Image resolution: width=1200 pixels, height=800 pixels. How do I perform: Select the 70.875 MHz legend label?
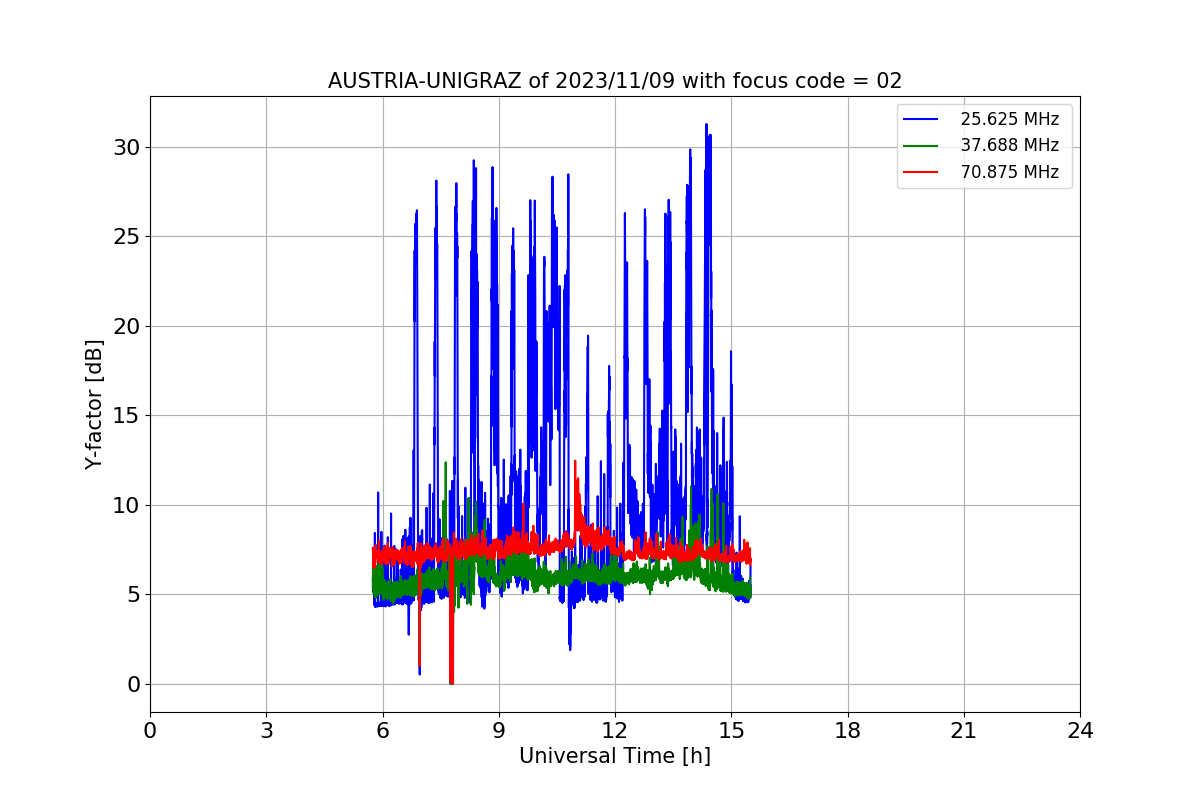pos(1010,172)
